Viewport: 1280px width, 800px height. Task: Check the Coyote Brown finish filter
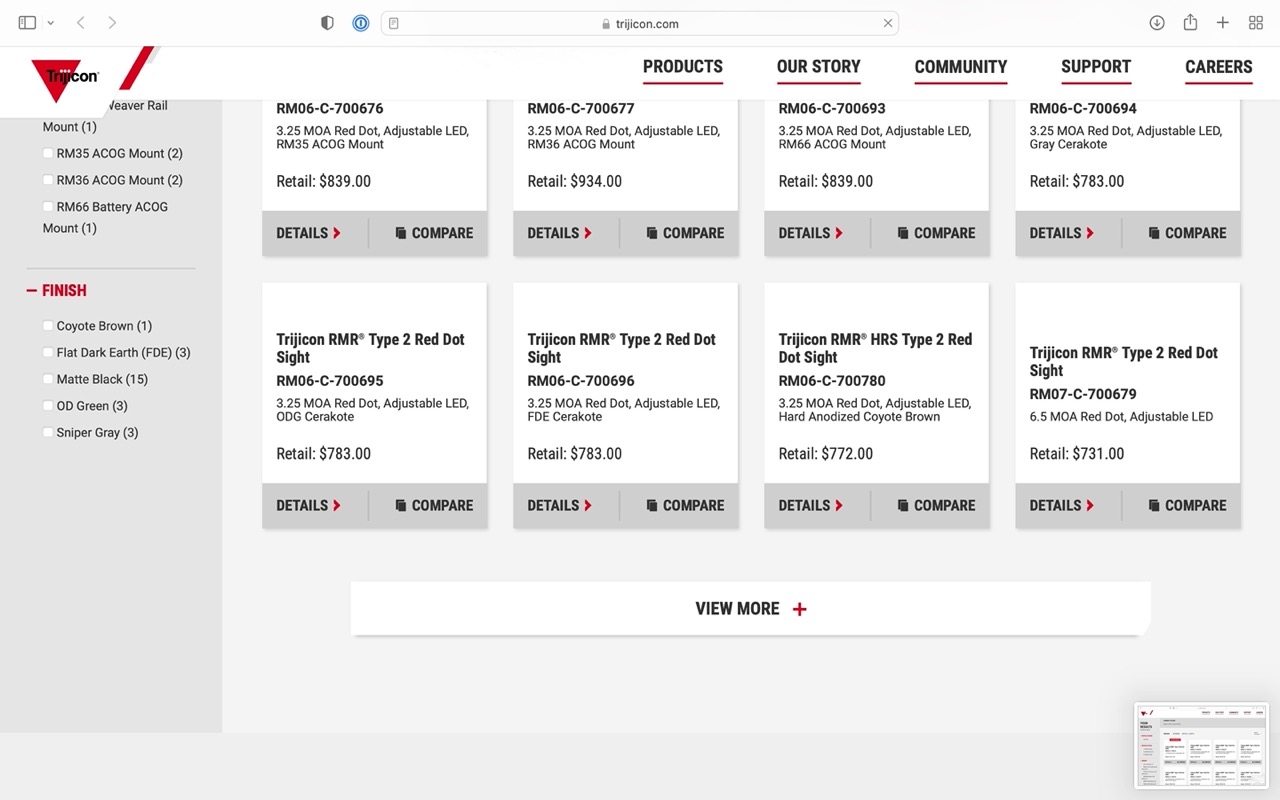tap(48, 326)
